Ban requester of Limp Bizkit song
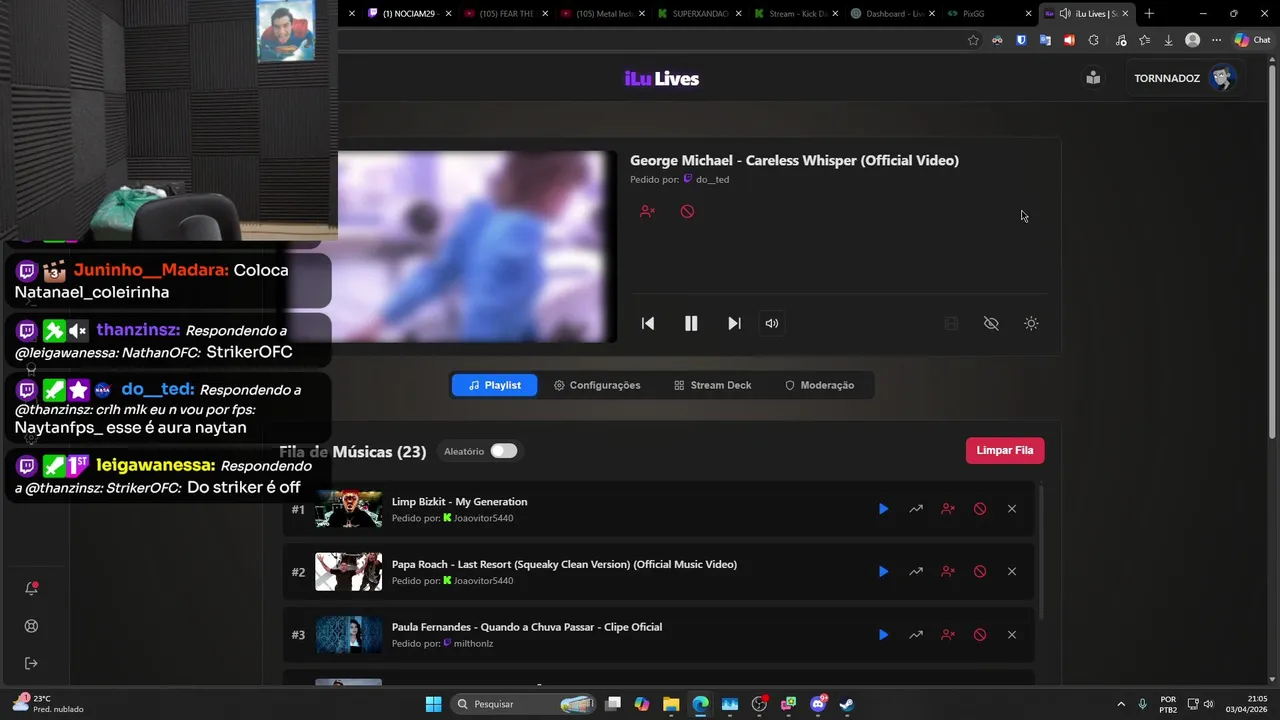The height and width of the screenshot is (720, 1280). click(948, 509)
